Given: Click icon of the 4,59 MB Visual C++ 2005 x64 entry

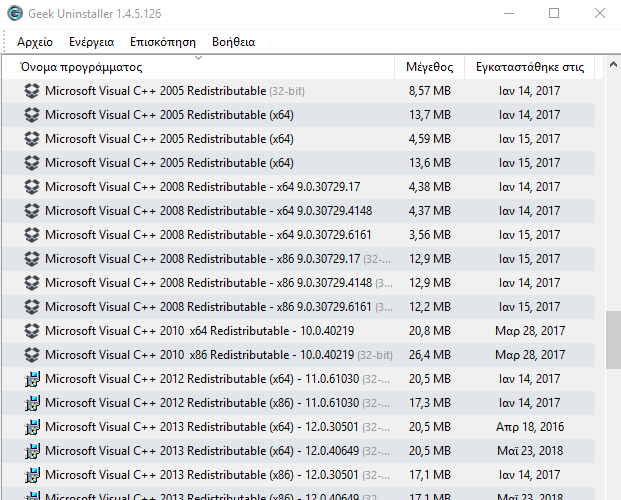Looking at the screenshot, I should (x=32, y=139).
